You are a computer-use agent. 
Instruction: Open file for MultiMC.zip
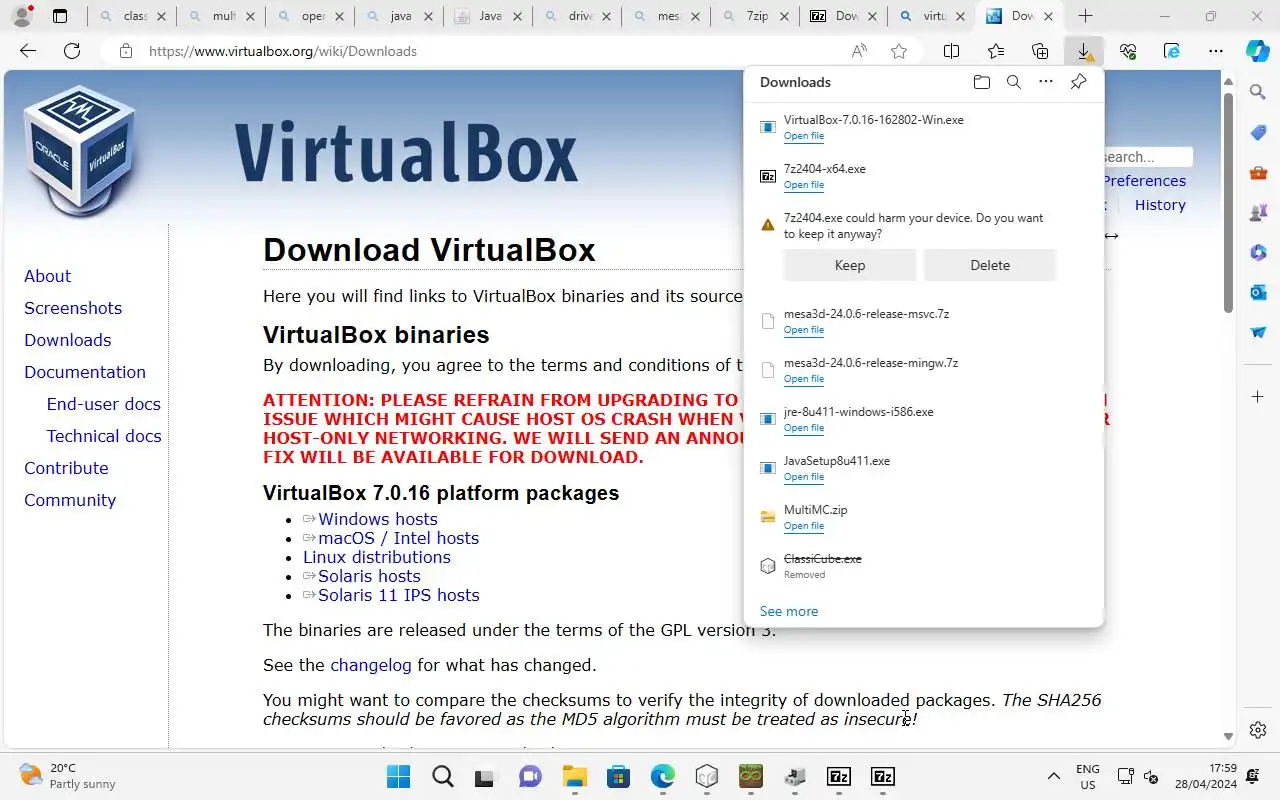(804, 526)
